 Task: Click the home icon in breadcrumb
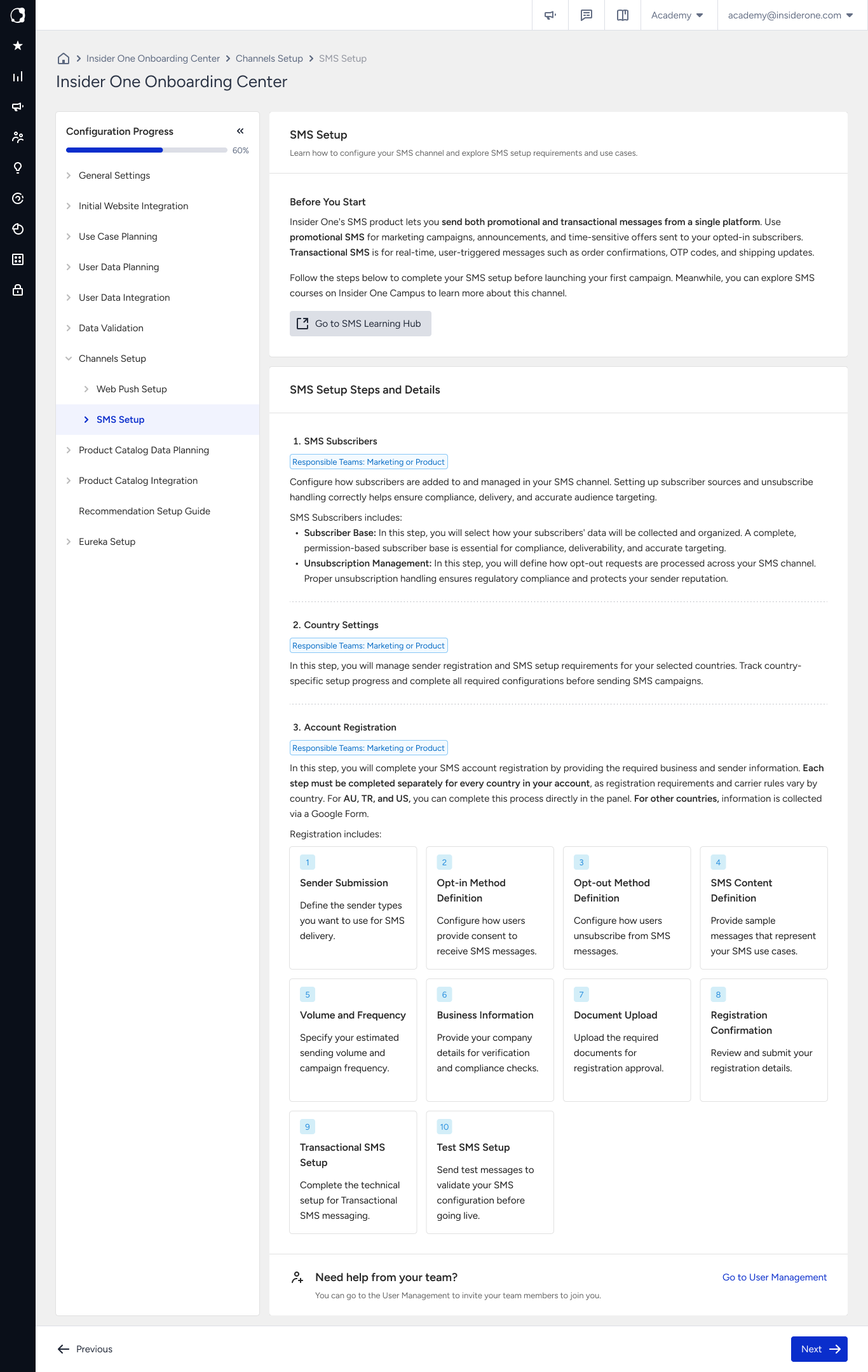coord(64,58)
